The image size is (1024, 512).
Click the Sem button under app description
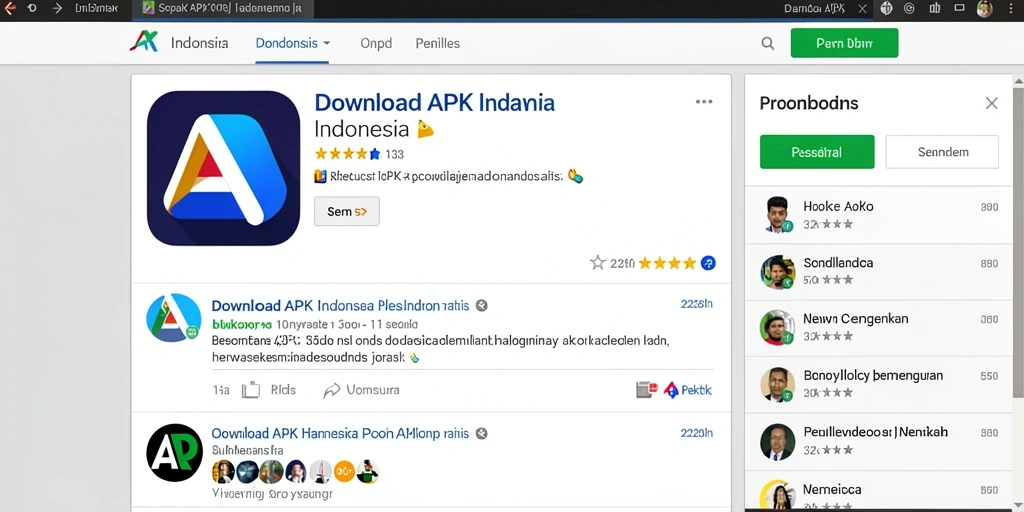[x=347, y=212]
